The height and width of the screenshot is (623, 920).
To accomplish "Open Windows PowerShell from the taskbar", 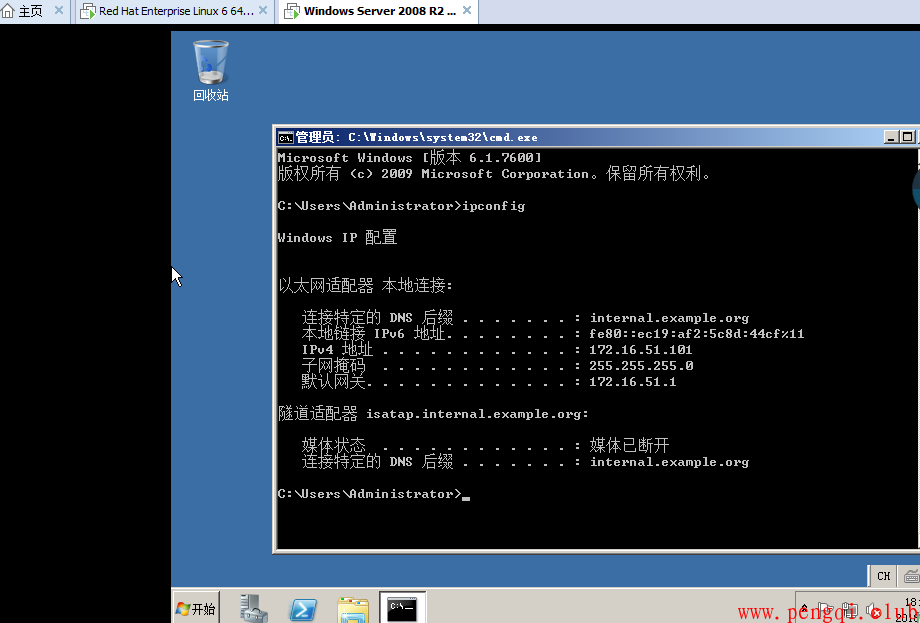I will coord(303,608).
